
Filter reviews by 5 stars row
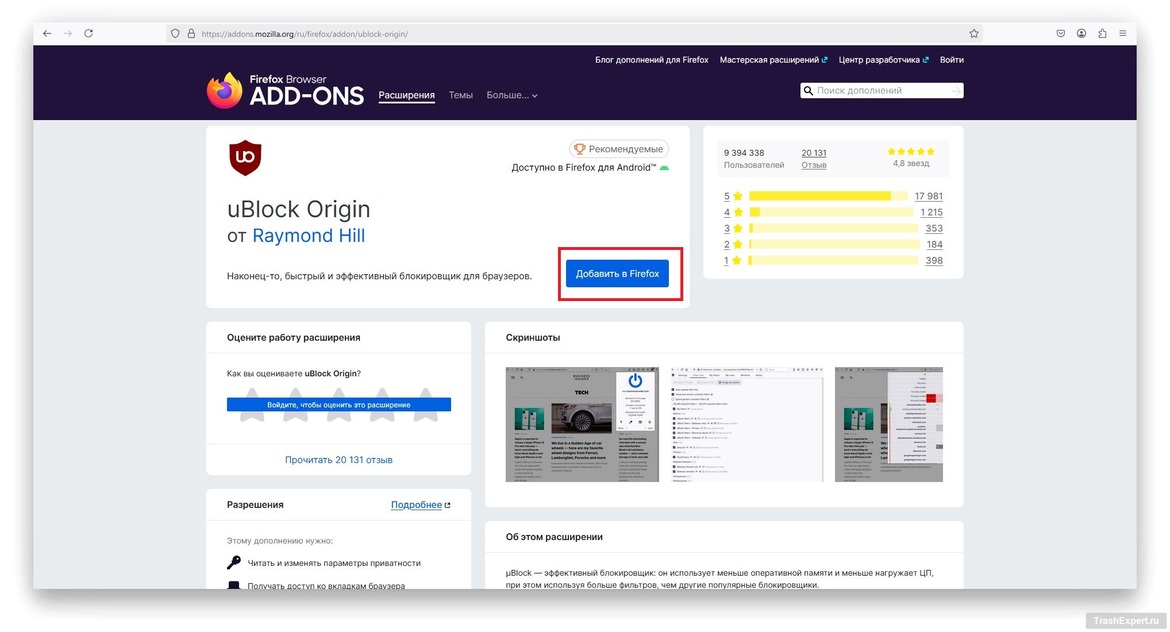pos(833,196)
